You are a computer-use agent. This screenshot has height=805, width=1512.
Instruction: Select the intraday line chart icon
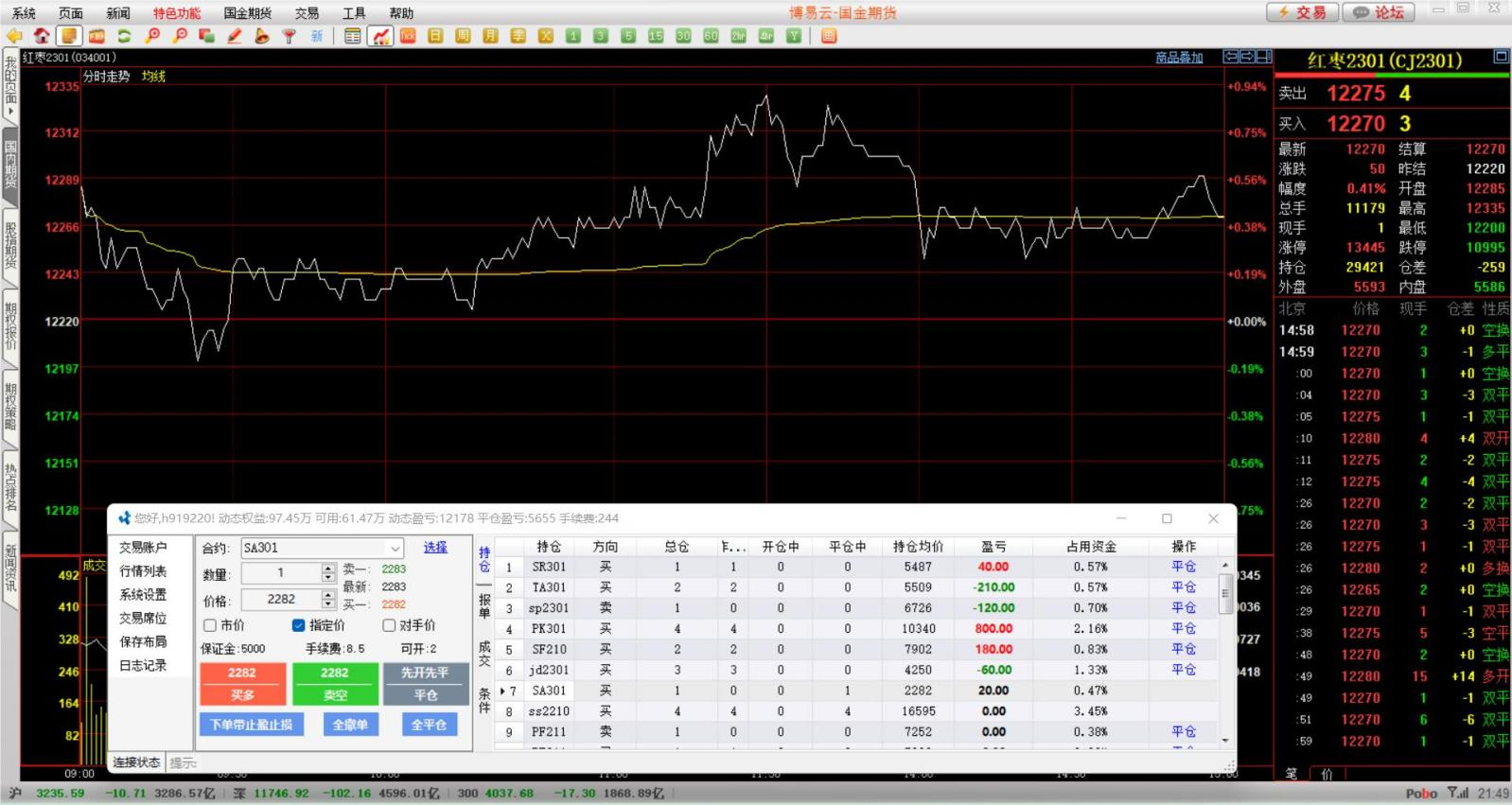tap(380, 36)
